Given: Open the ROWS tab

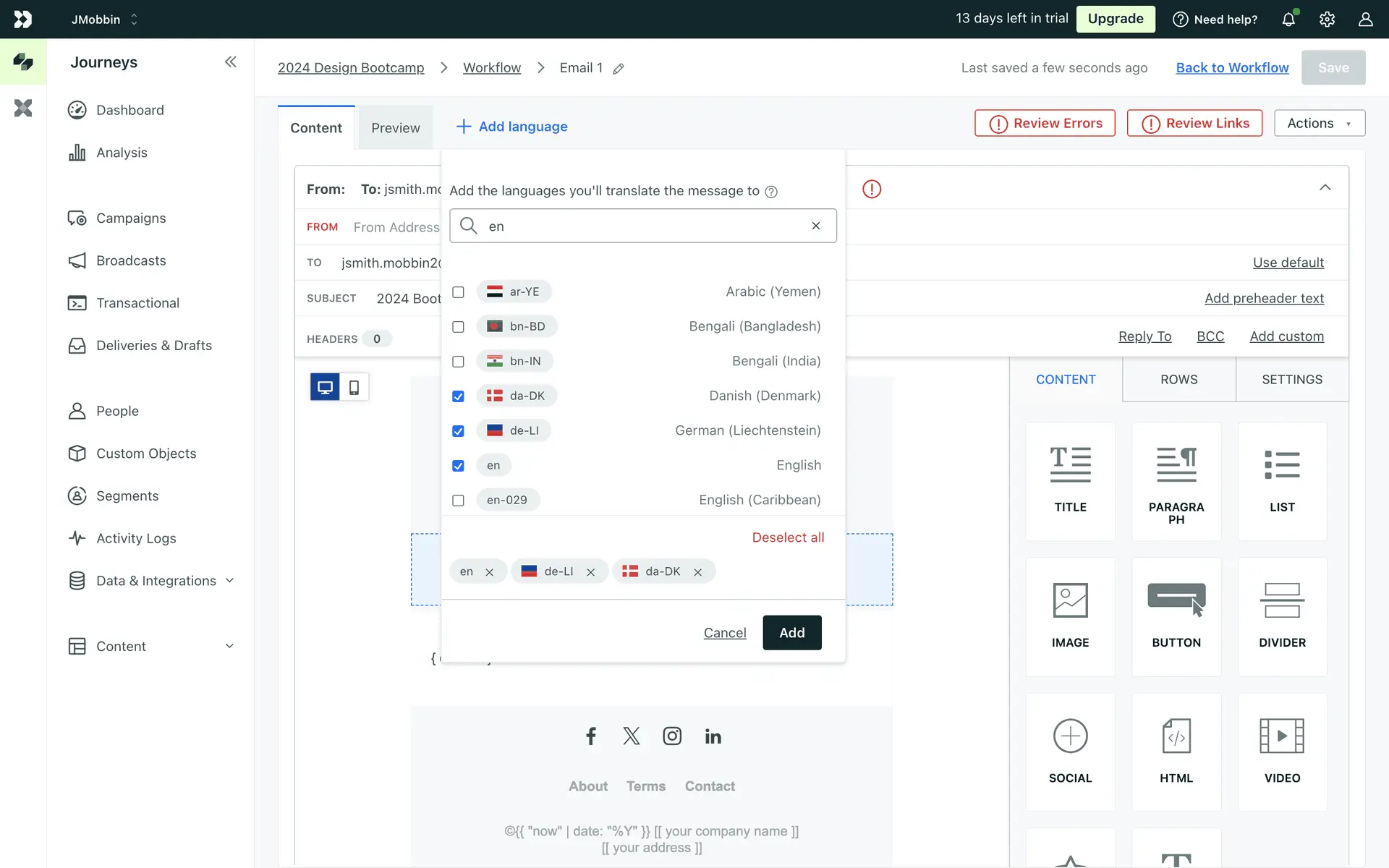Looking at the screenshot, I should (x=1178, y=380).
